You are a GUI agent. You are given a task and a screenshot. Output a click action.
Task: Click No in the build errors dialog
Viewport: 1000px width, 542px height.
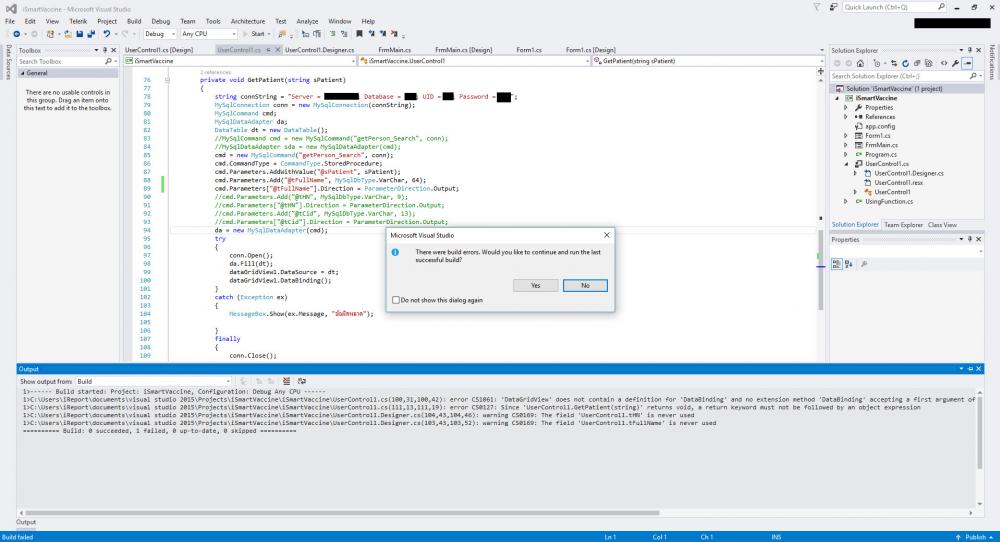pos(585,285)
